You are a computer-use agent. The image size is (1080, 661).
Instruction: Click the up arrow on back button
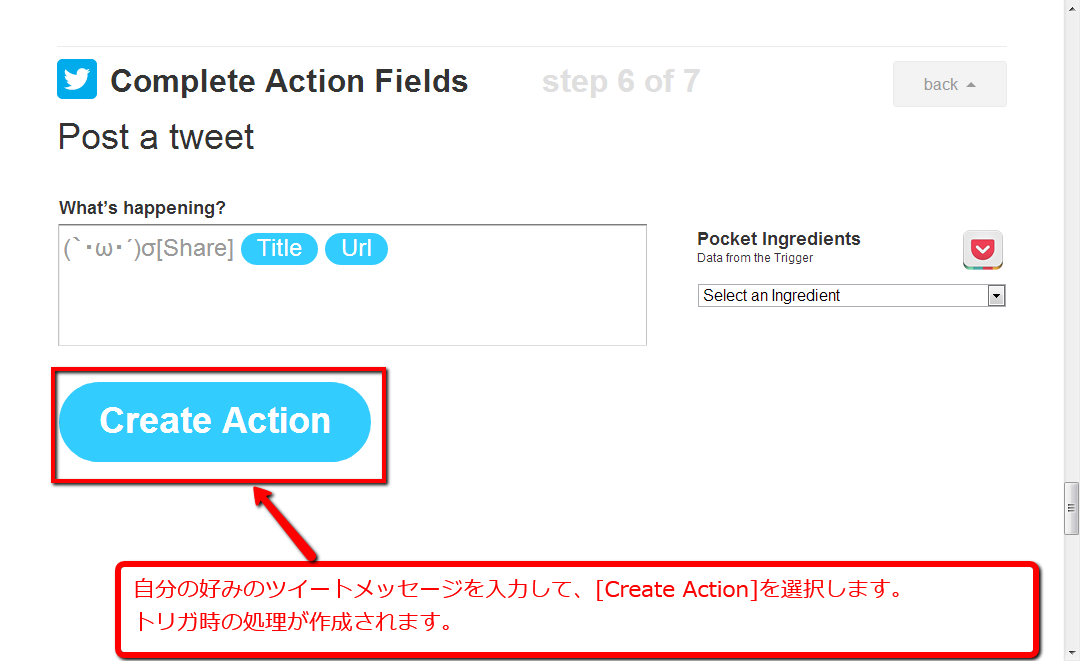pyautogui.click(x=971, y=85)
